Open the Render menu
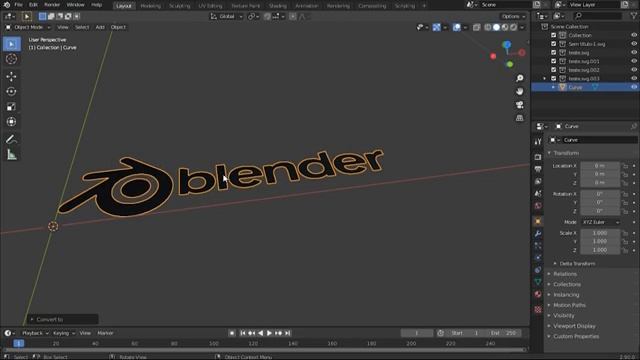This screenshot has height=360, width=640. click(x=52, y=5)
